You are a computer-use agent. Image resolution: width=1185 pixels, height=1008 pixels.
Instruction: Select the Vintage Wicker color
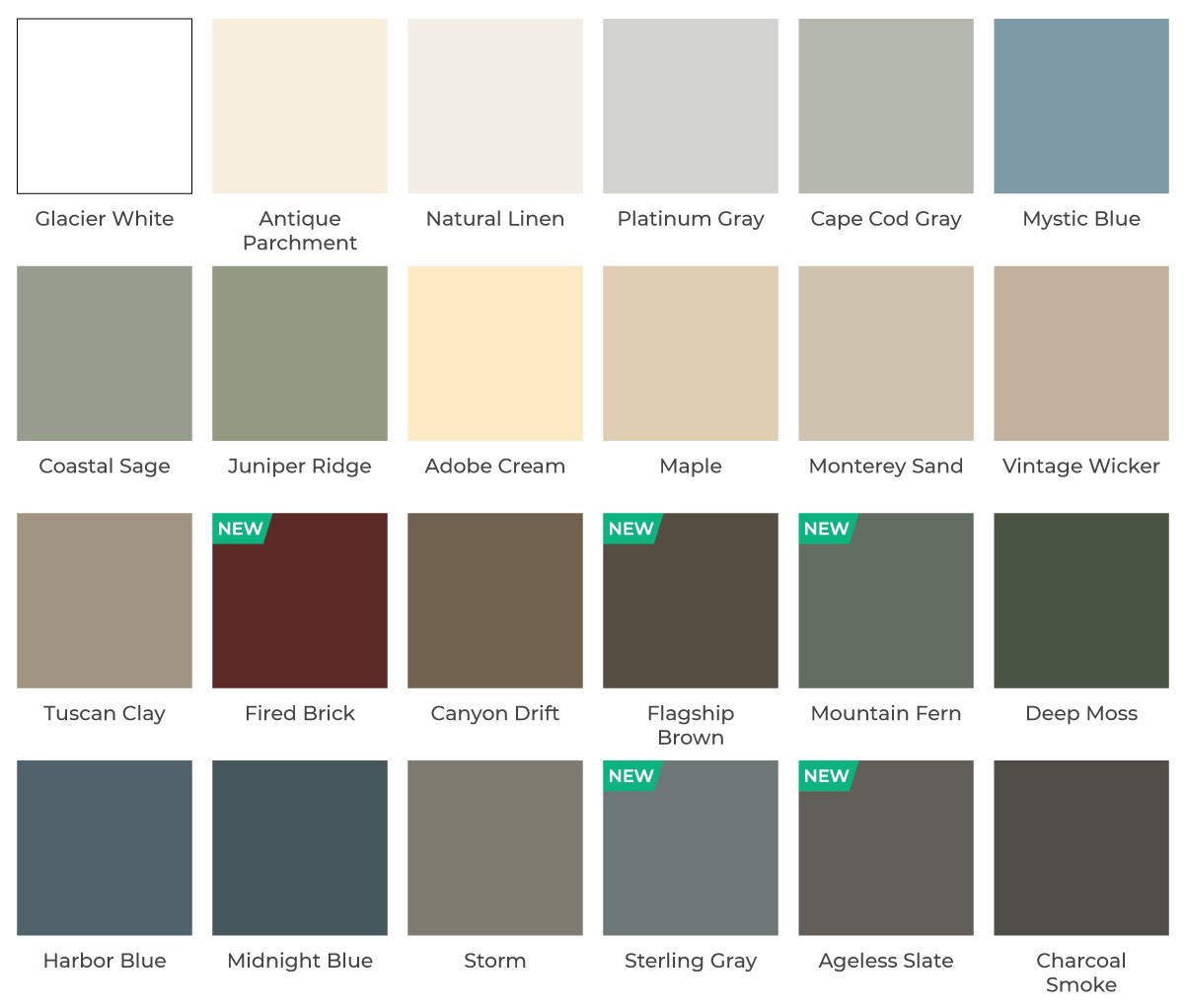tap(1080, 352)
